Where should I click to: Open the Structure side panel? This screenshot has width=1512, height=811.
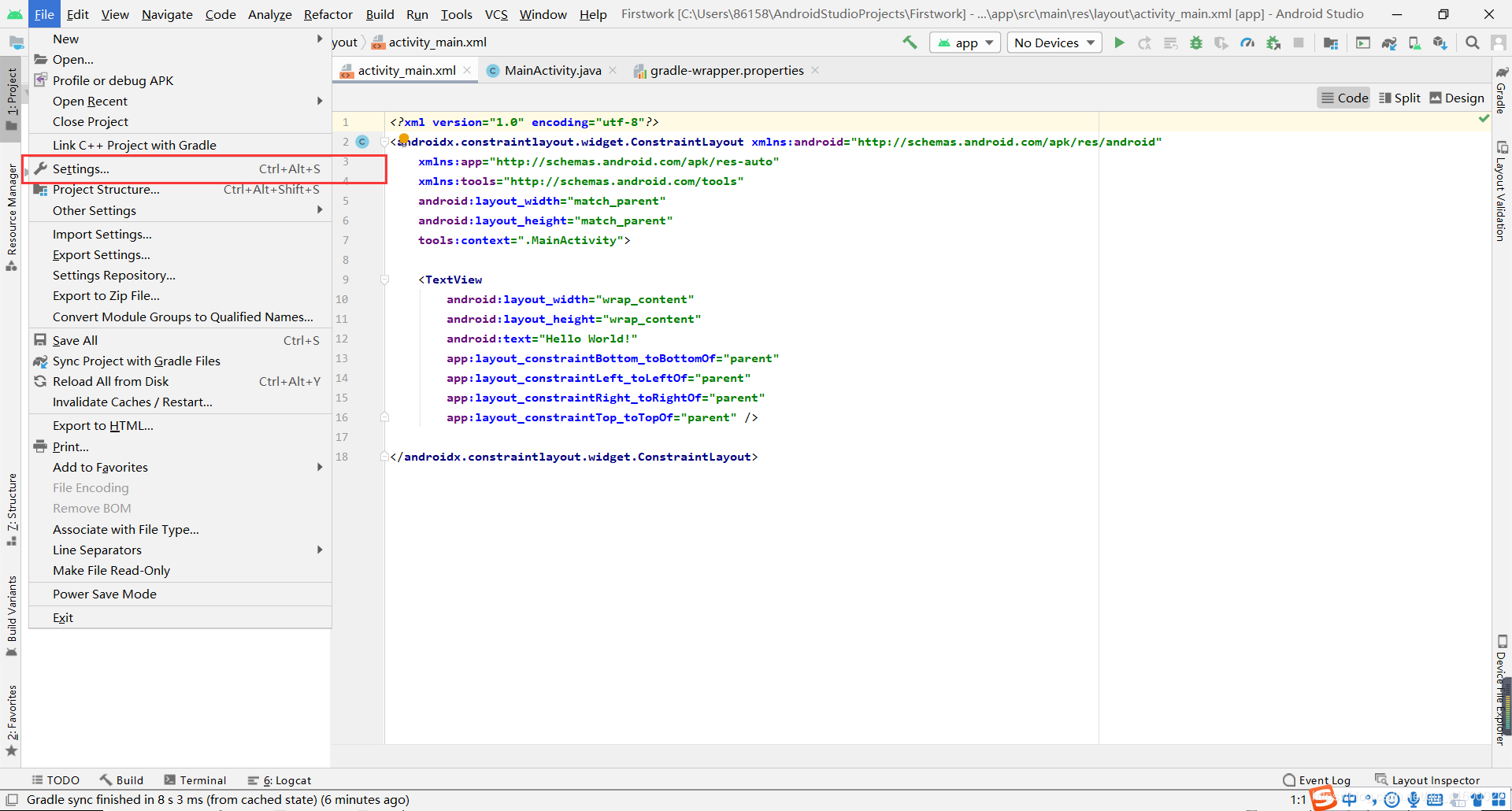[x=11, y=509]
